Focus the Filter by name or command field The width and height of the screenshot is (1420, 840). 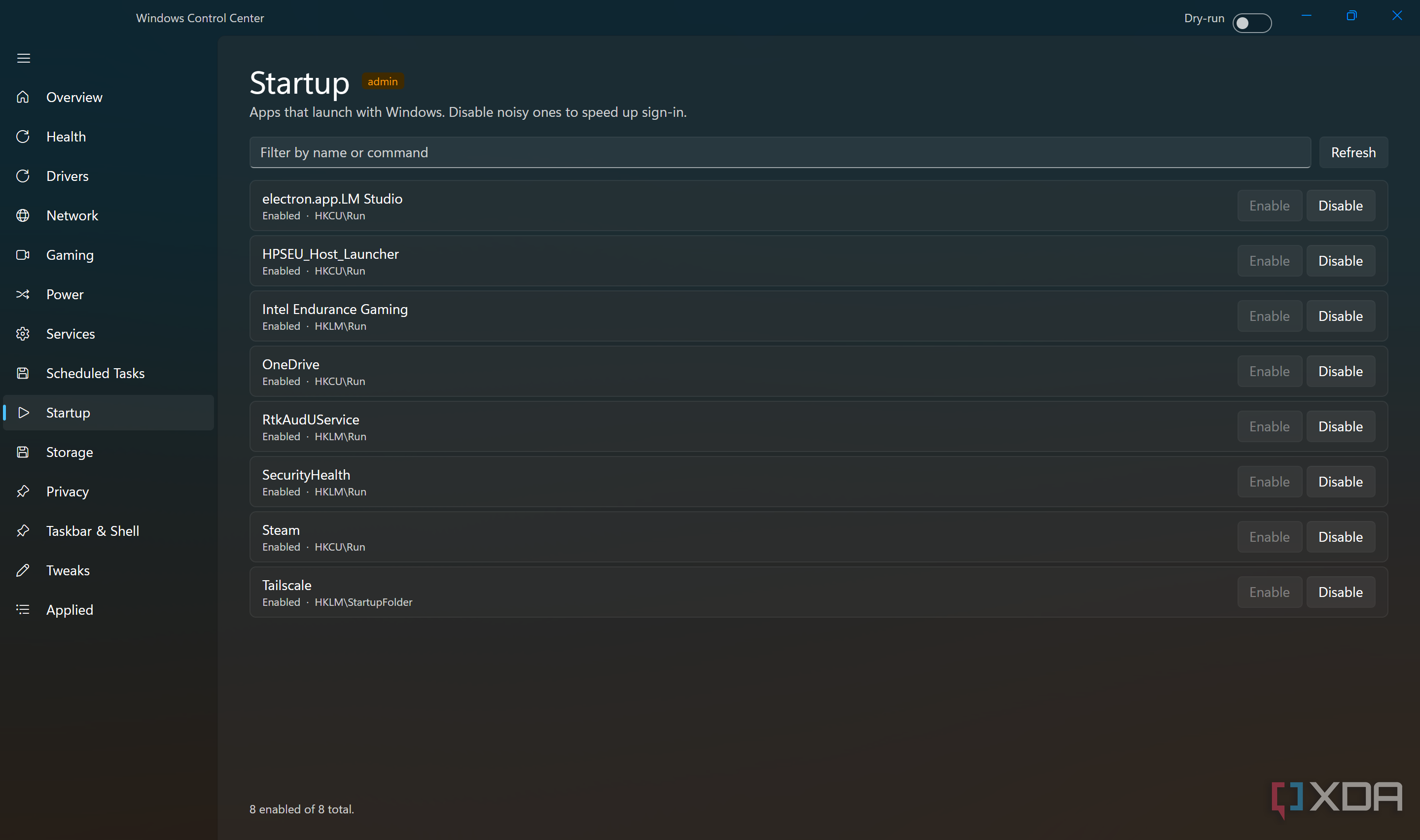coord(780,152)
